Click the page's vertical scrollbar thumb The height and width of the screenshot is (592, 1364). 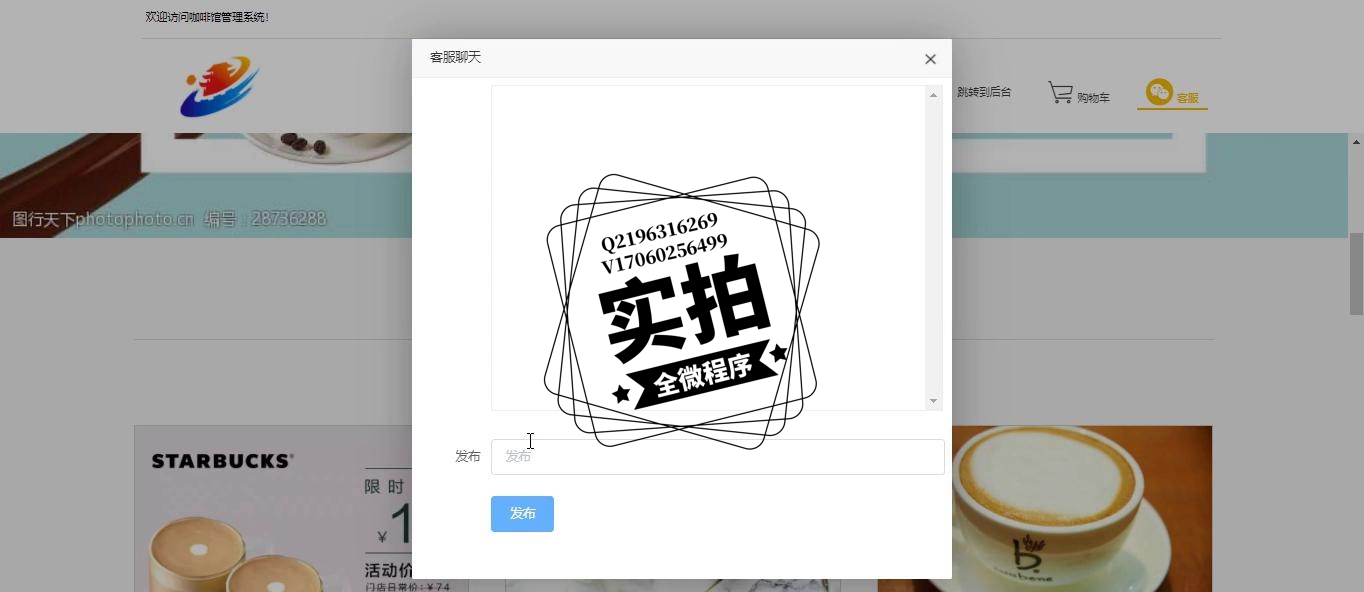pyautogui.click(x=1356, y=274)
